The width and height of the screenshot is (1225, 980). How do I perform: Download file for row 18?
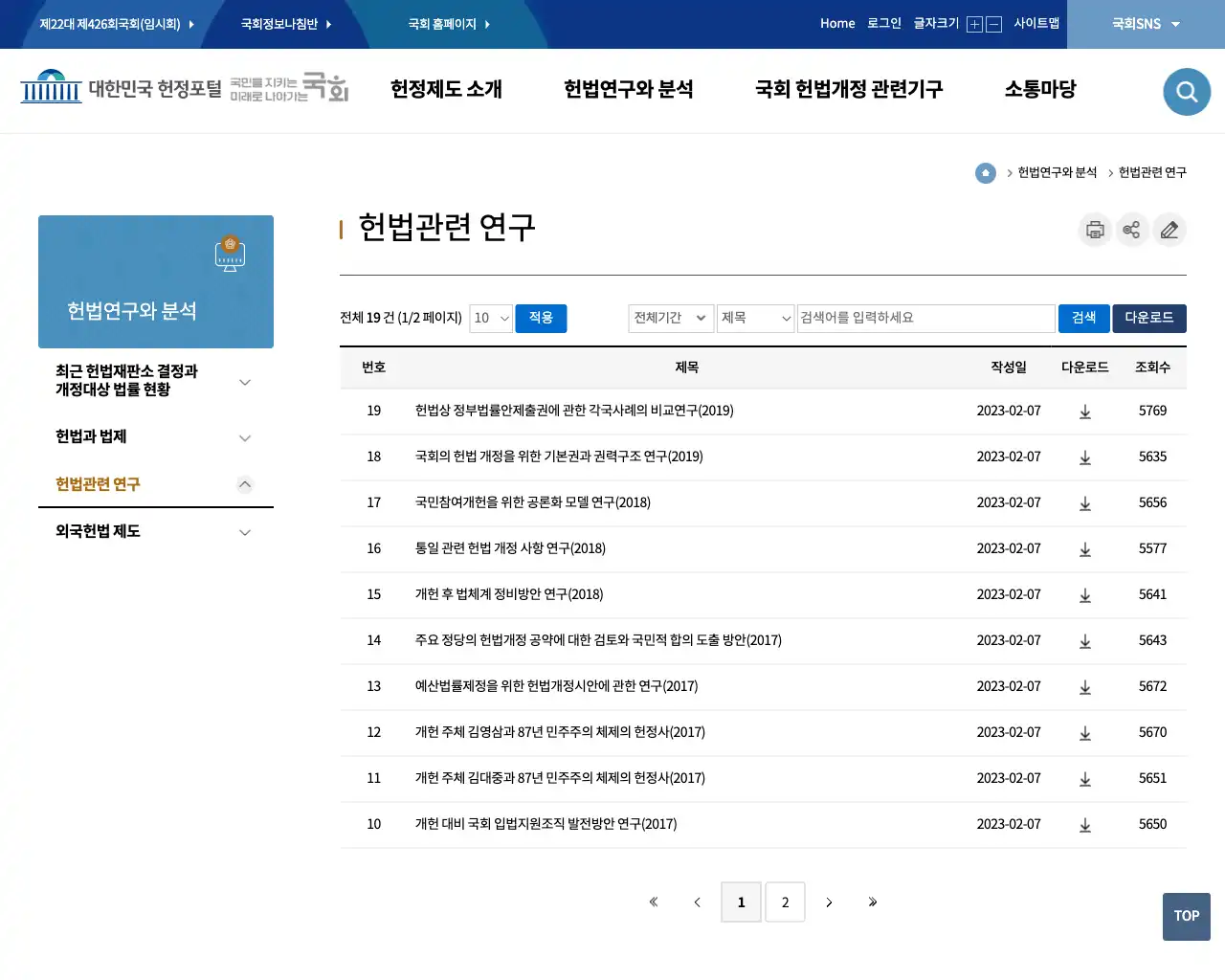click(x=1085, y=457)
